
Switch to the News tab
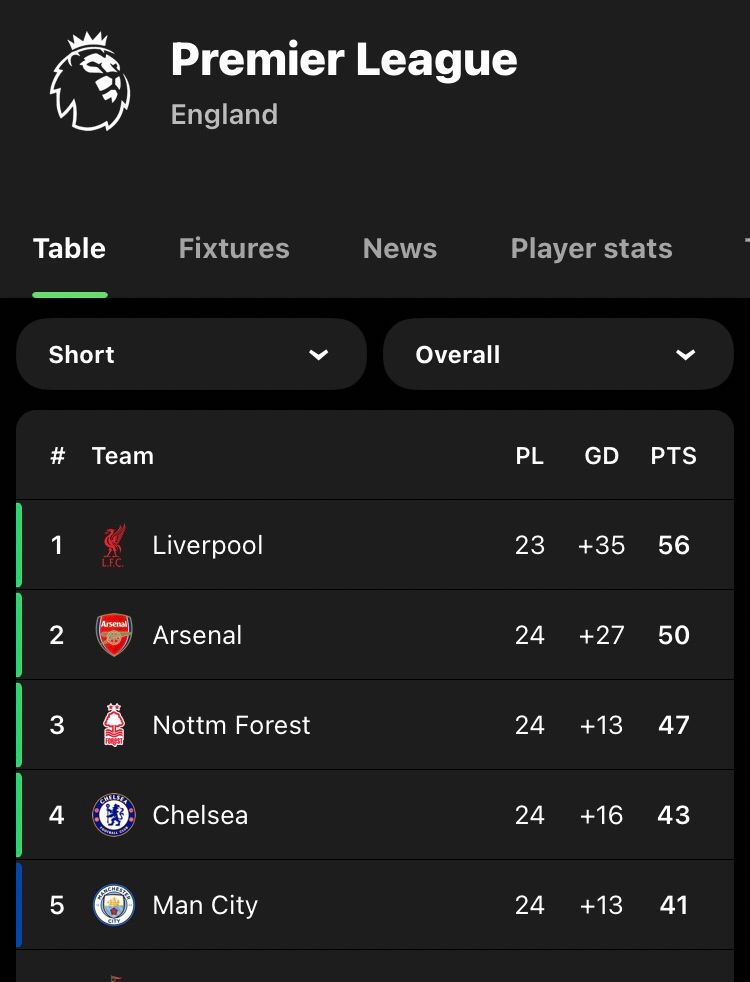400,248
